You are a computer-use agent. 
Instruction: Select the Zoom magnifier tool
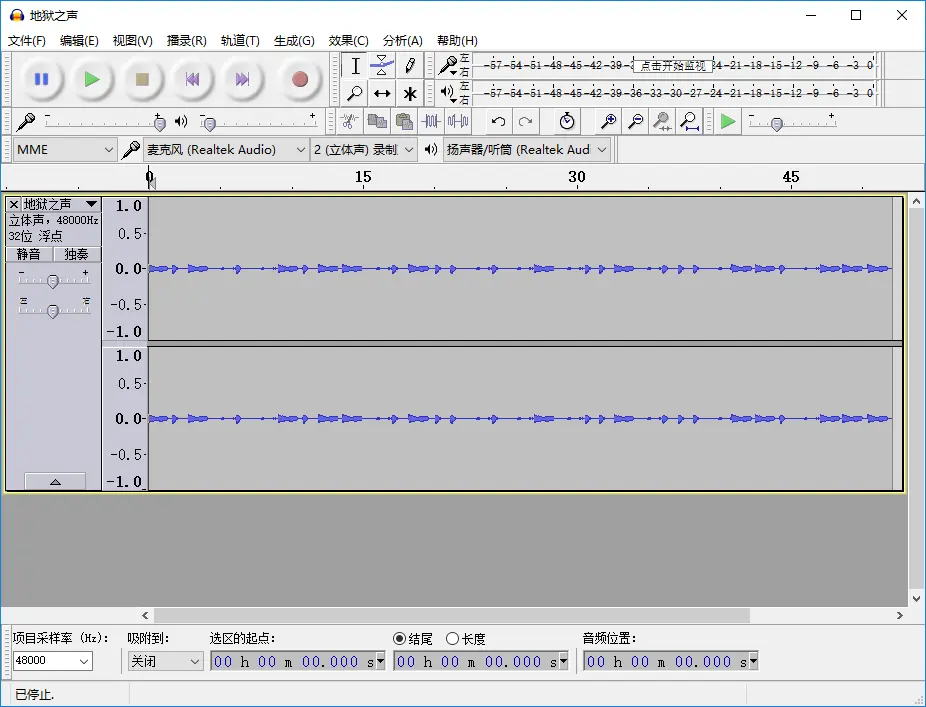(355, 93)
